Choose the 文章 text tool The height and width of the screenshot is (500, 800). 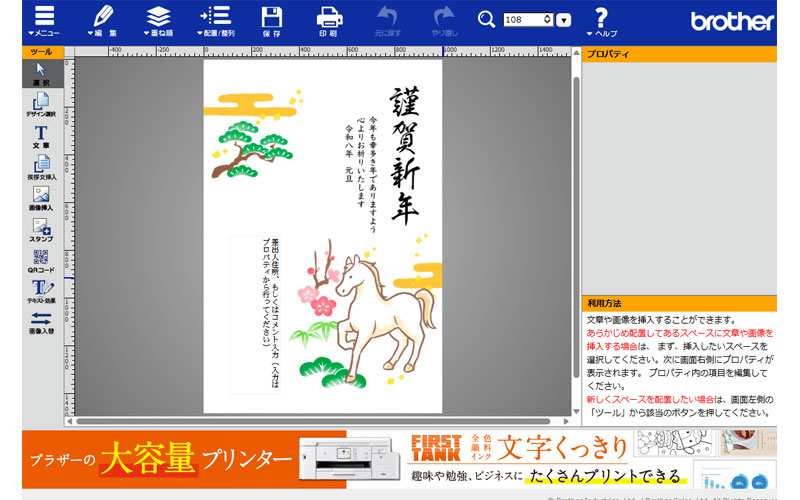(41, 137)
